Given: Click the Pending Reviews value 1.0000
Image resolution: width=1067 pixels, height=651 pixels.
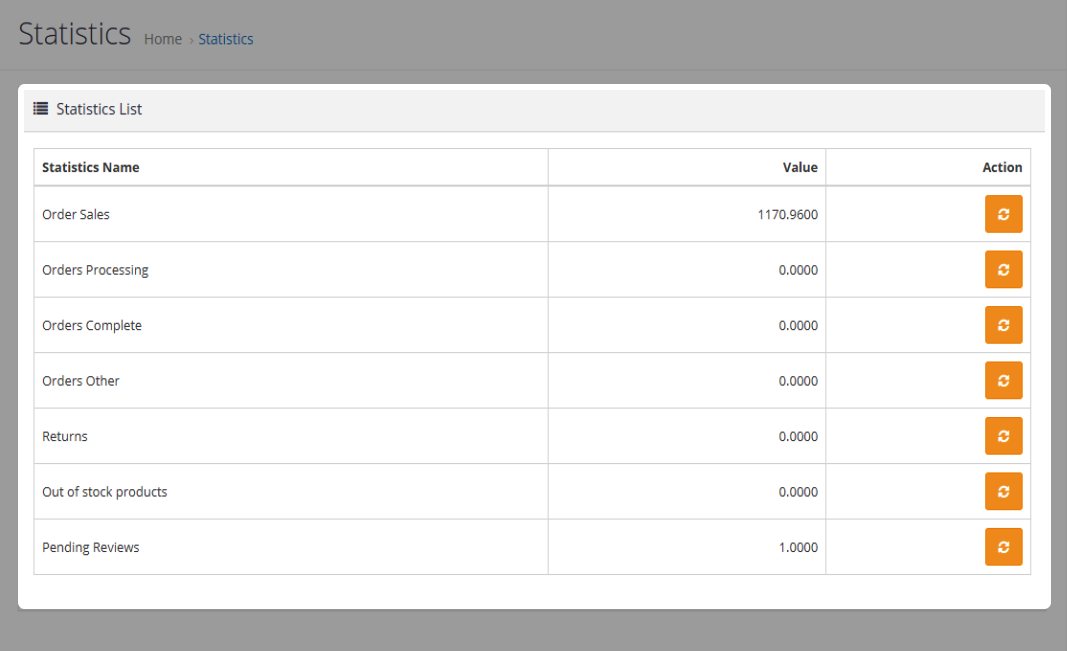Looking at the screenshot, I should [798, 547].
